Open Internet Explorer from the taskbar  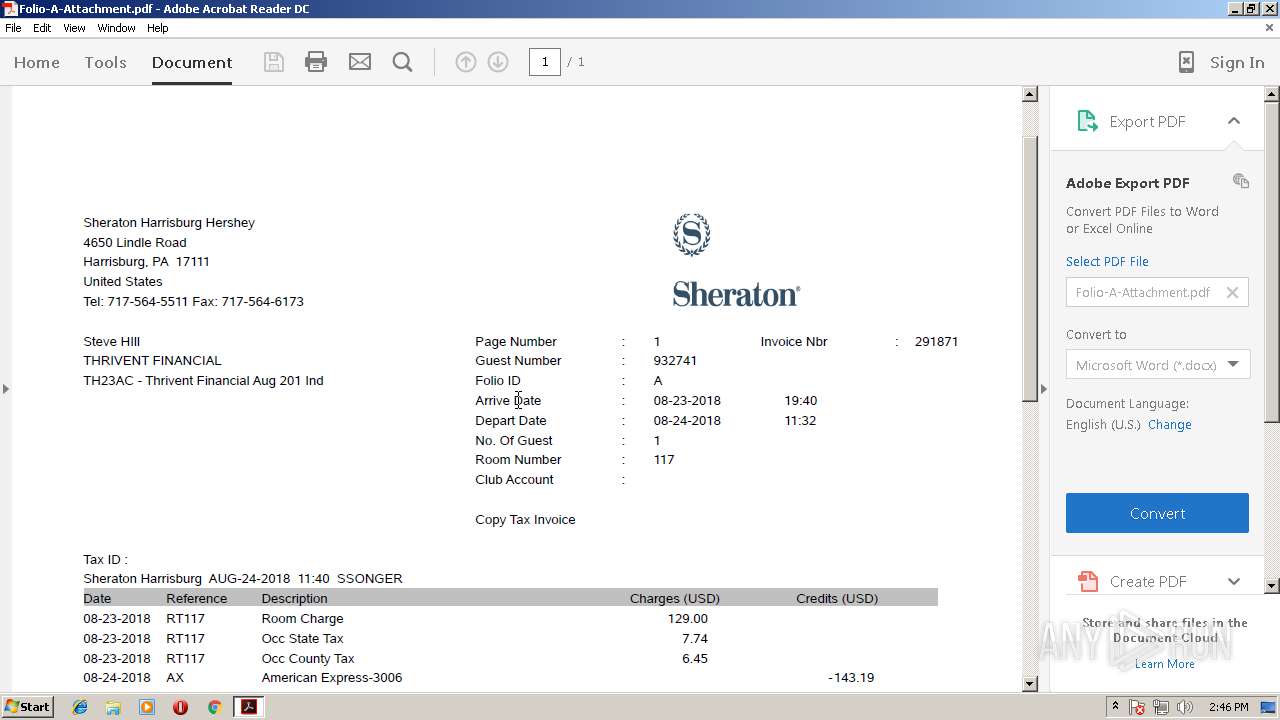(80, 707)
